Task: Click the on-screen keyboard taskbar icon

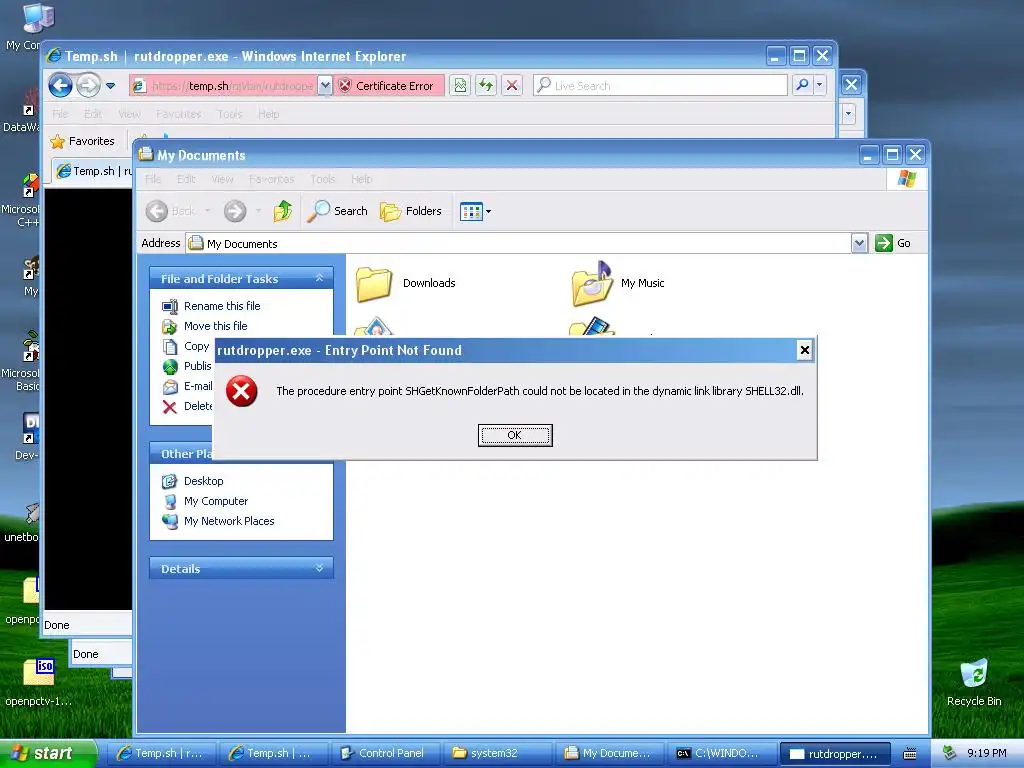Action: click(x=910, y=754)
